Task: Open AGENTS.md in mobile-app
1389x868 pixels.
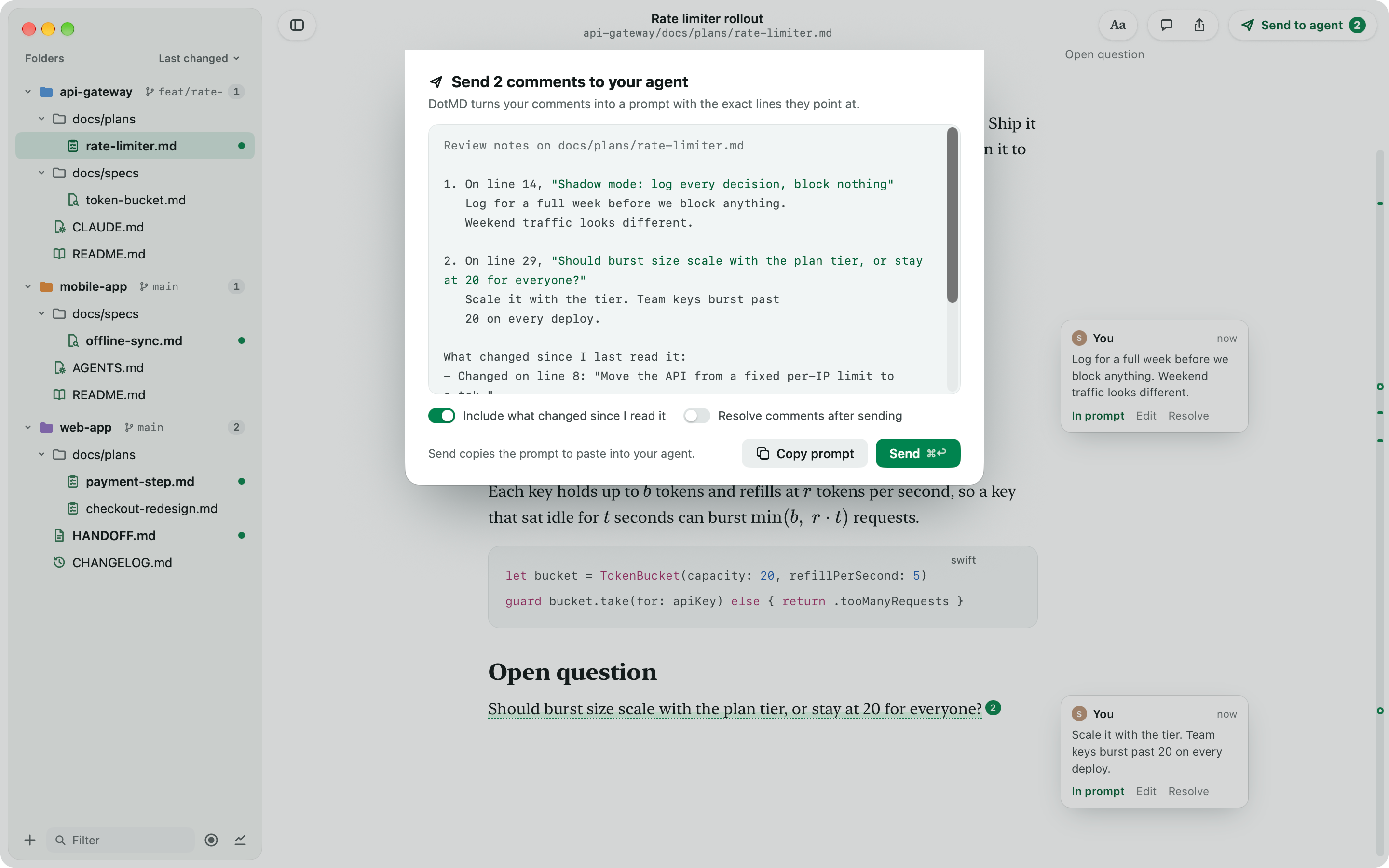Action: [136, 367]
